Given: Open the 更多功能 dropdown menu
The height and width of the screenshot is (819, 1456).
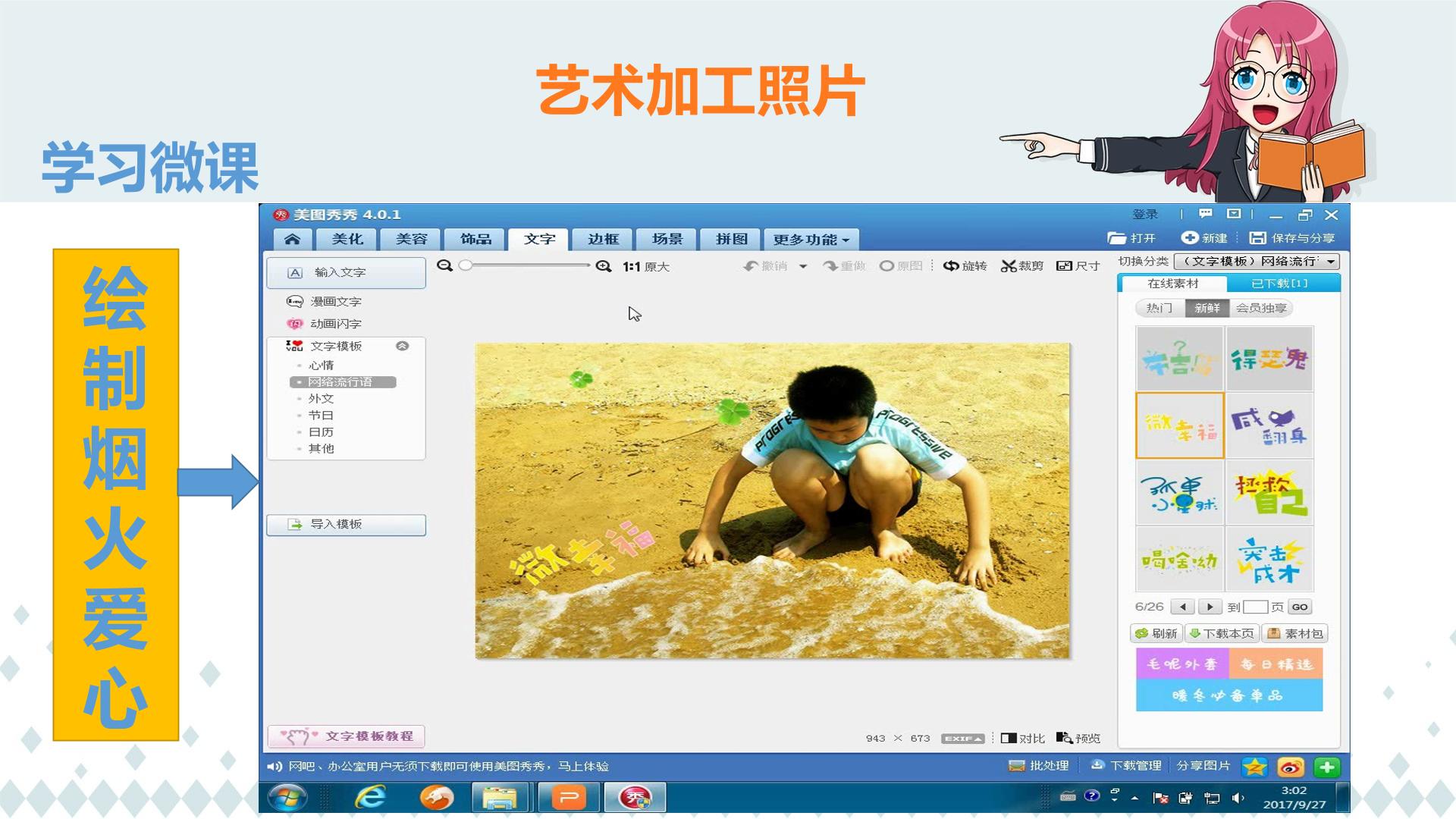Looking at the screenshot, I should (x=811, y=240).
